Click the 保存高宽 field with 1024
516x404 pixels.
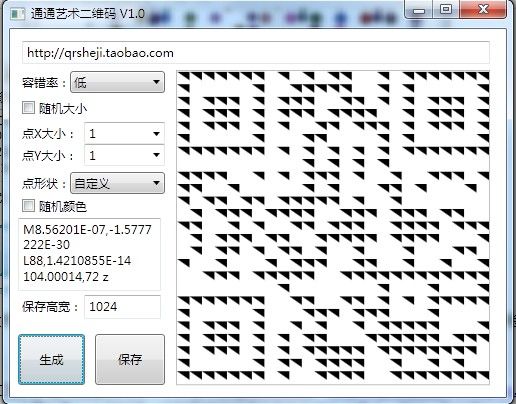[122, 307]
